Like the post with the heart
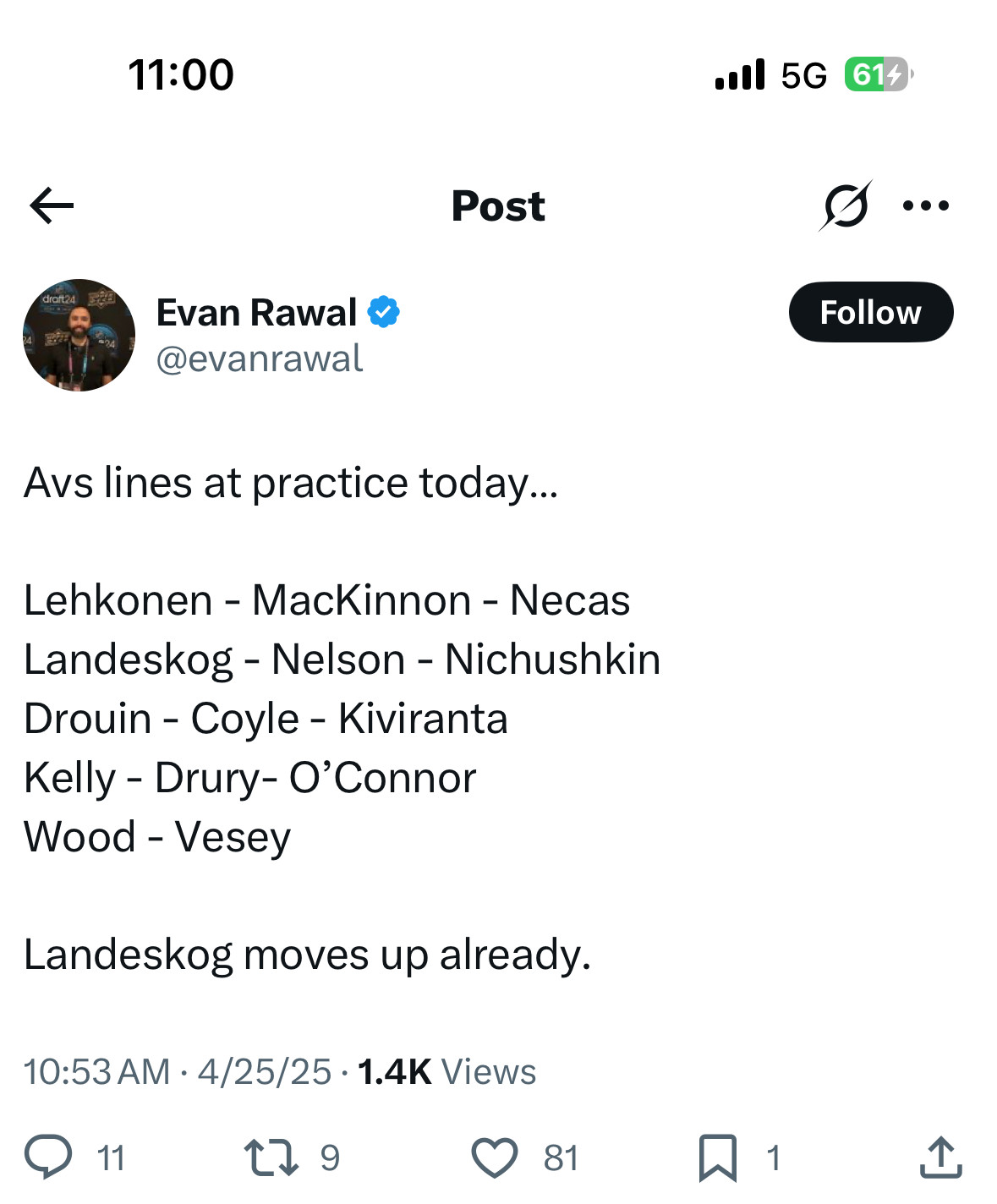 pyautogui.click(x=494, y=1157)
